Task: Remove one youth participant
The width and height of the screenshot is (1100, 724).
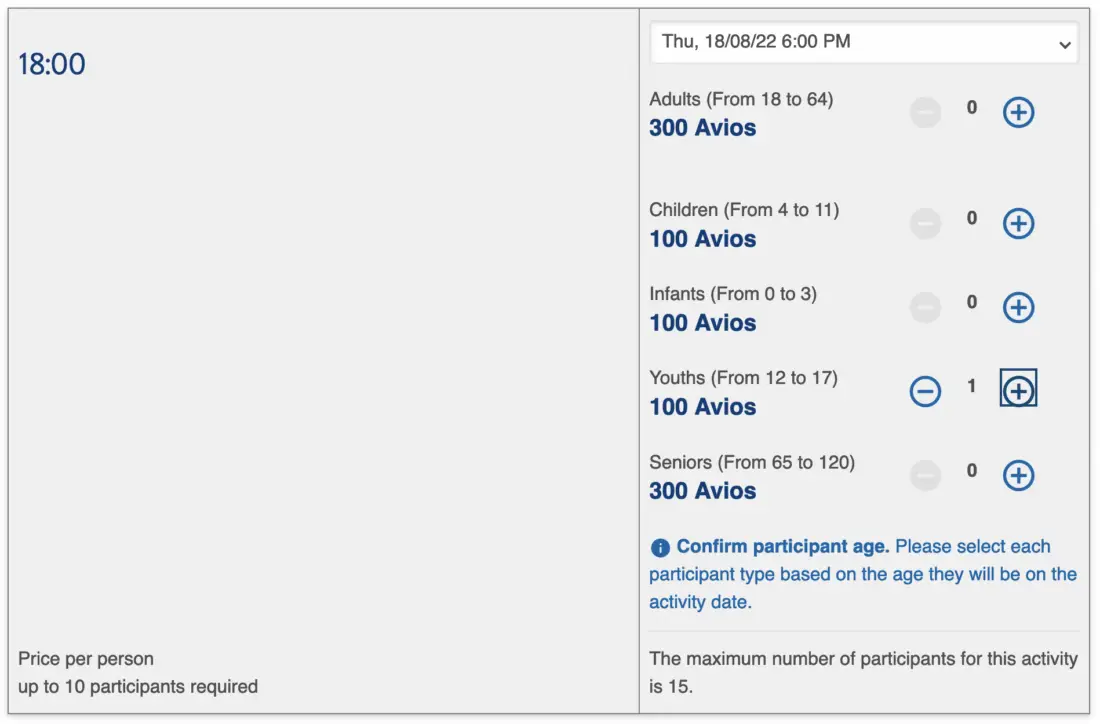Action: point(925,391)
